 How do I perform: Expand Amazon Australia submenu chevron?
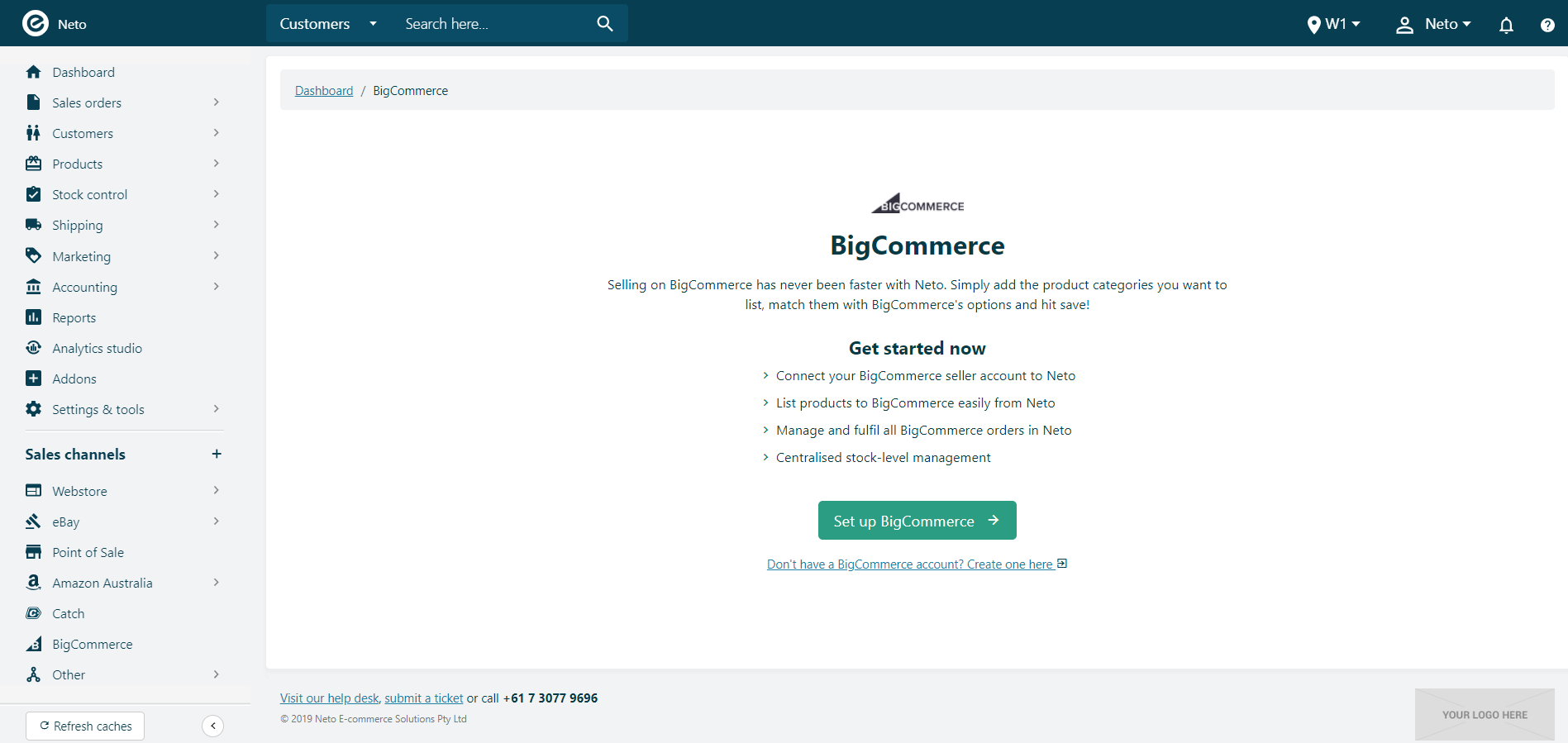click(x=216, y=583)
